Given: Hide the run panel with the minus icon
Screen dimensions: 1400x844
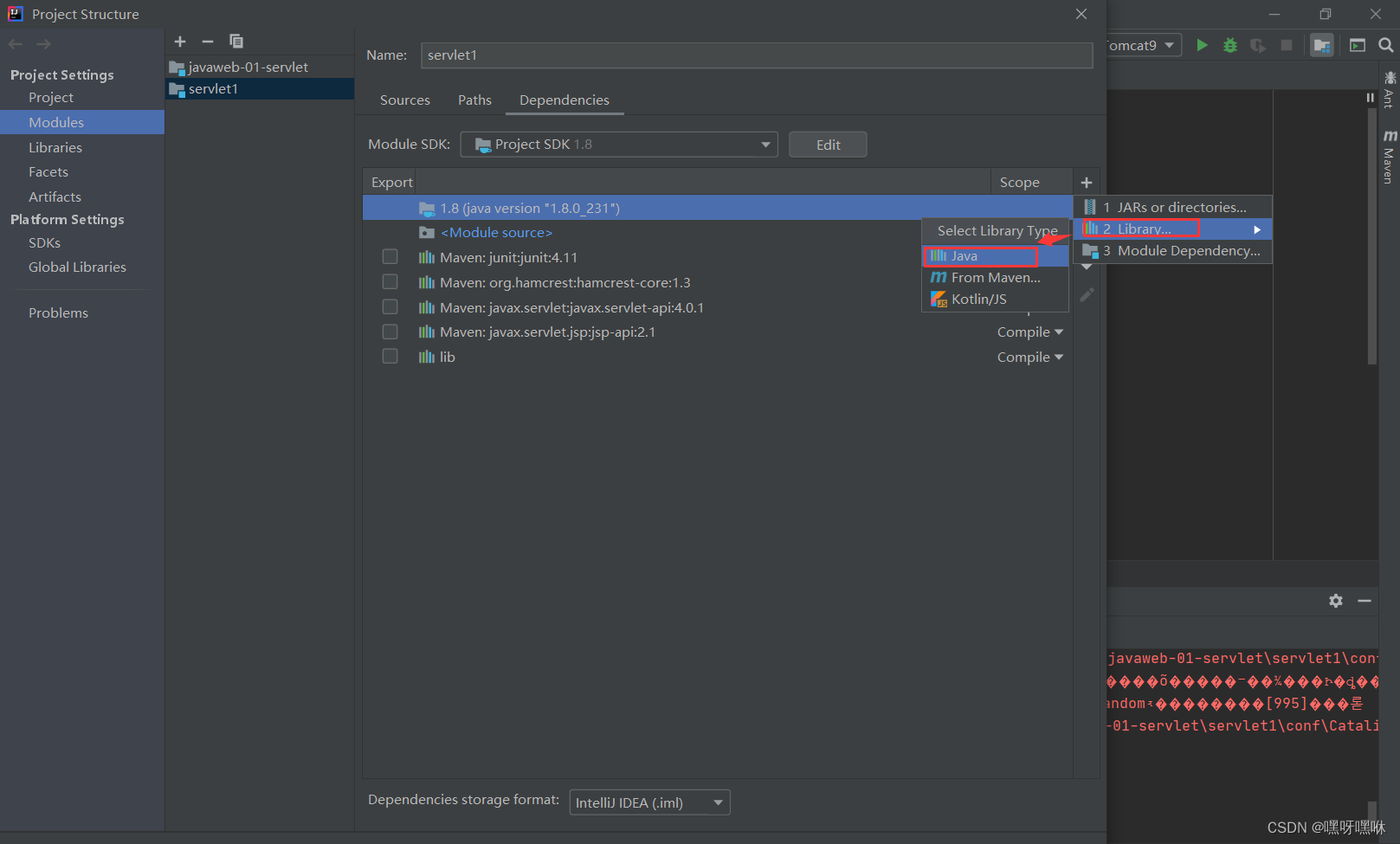Looking at the screenshot, I should point(1365,601).
